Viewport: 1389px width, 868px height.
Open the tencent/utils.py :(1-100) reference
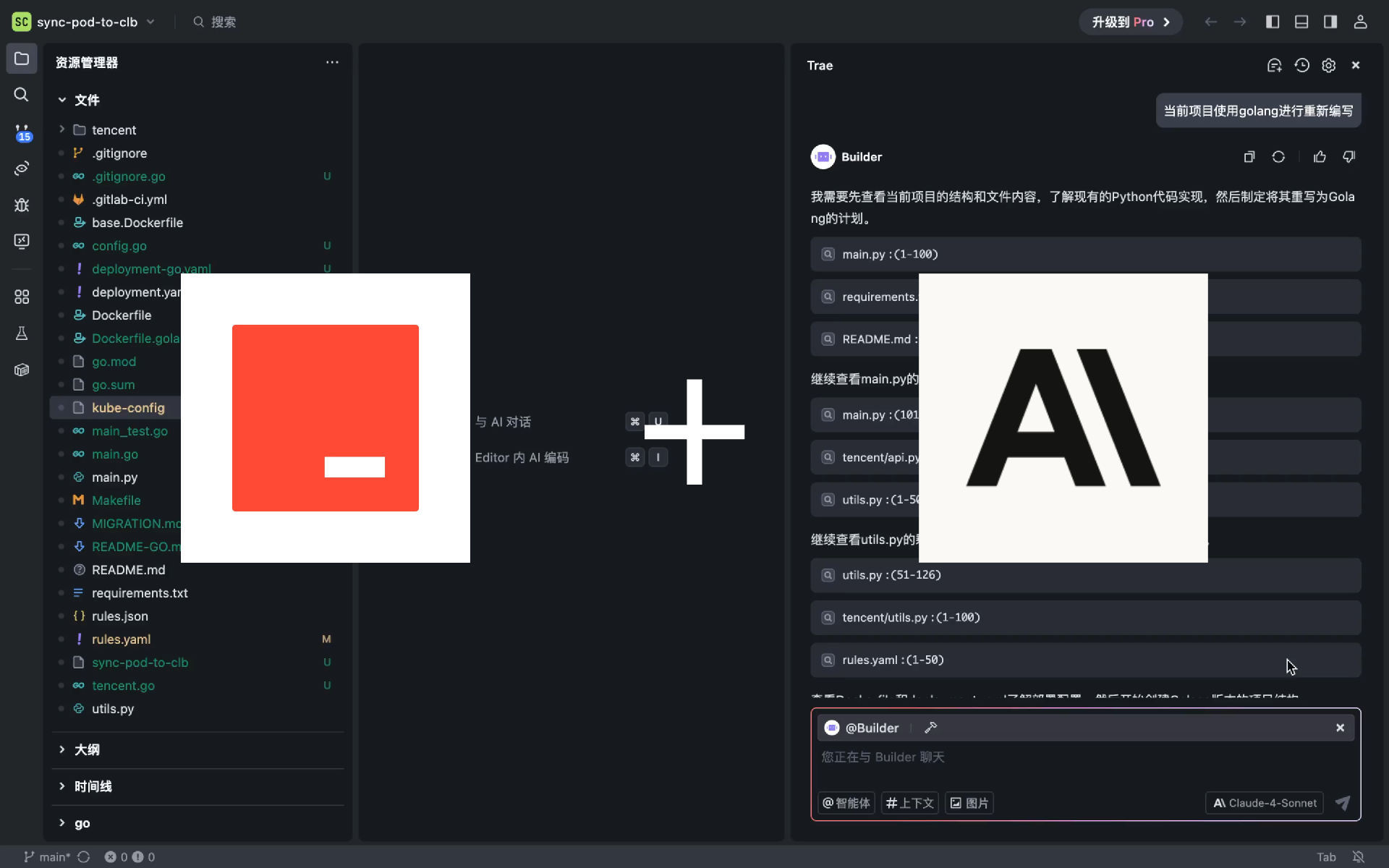(x=1085, y=618)
